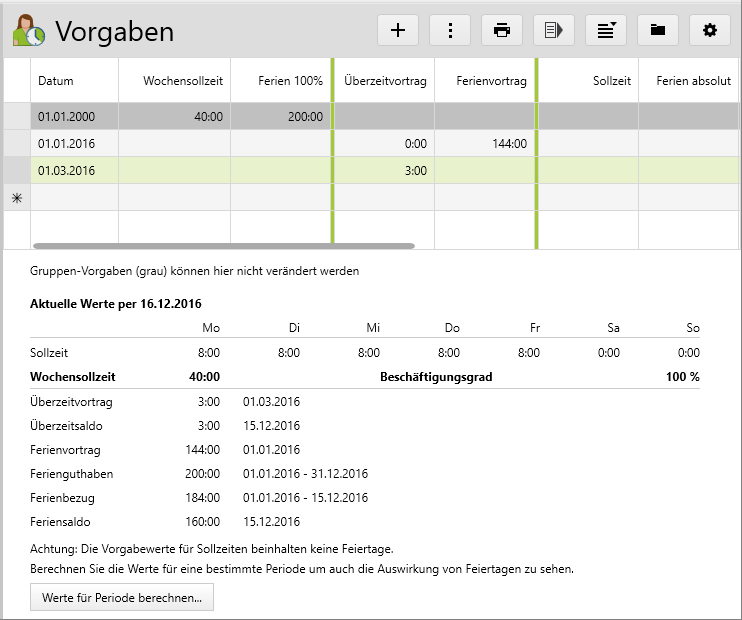
Task: Click the Vorgaben user clock icon
Action: [28, 31]
